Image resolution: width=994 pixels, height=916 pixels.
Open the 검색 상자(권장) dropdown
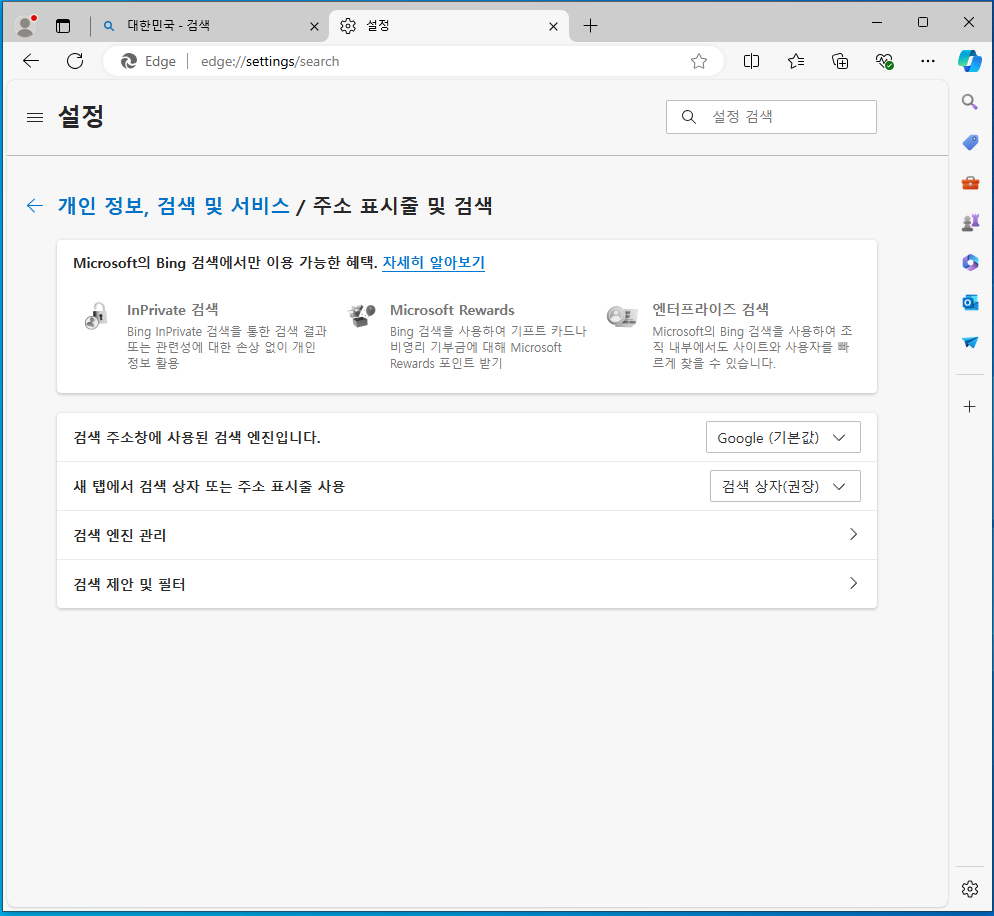(x=785, y=486)
